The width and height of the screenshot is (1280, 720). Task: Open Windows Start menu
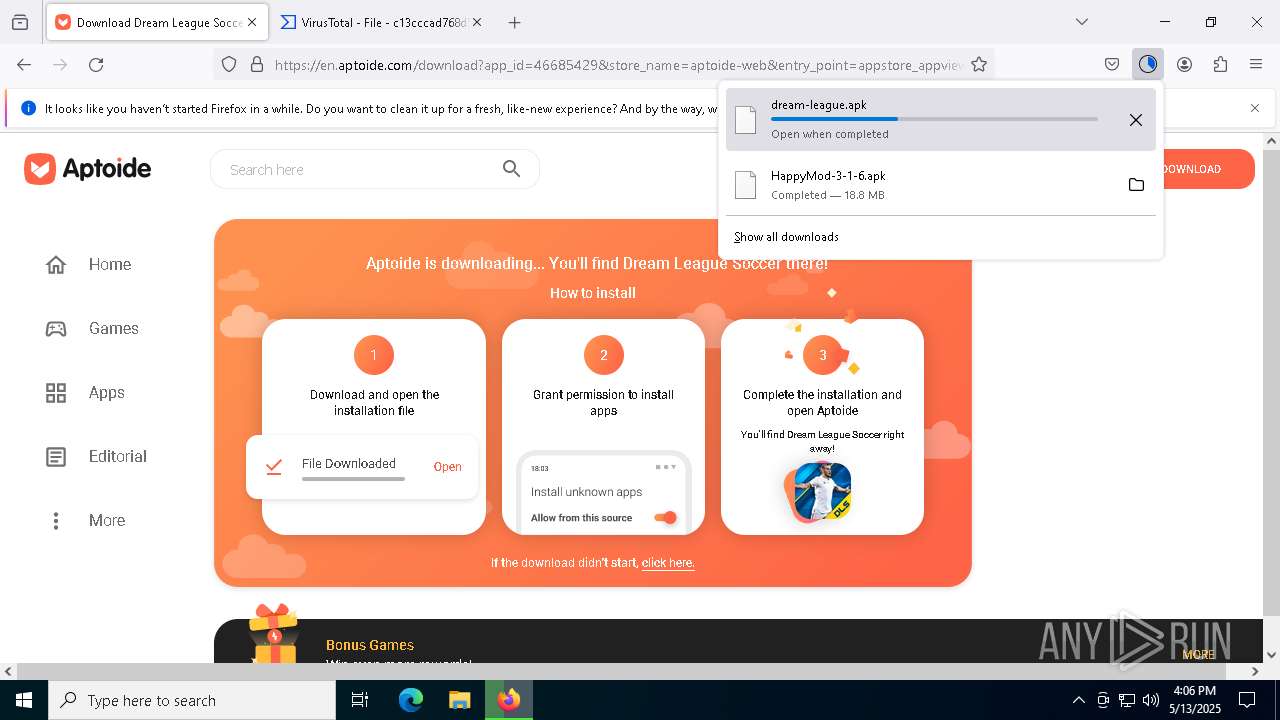[24, 700]
